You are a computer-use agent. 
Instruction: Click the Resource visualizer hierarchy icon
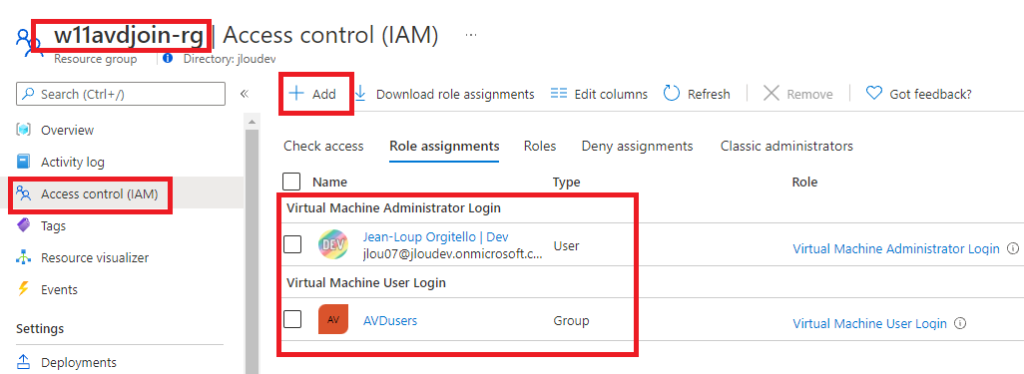click(x=24, y=258)
